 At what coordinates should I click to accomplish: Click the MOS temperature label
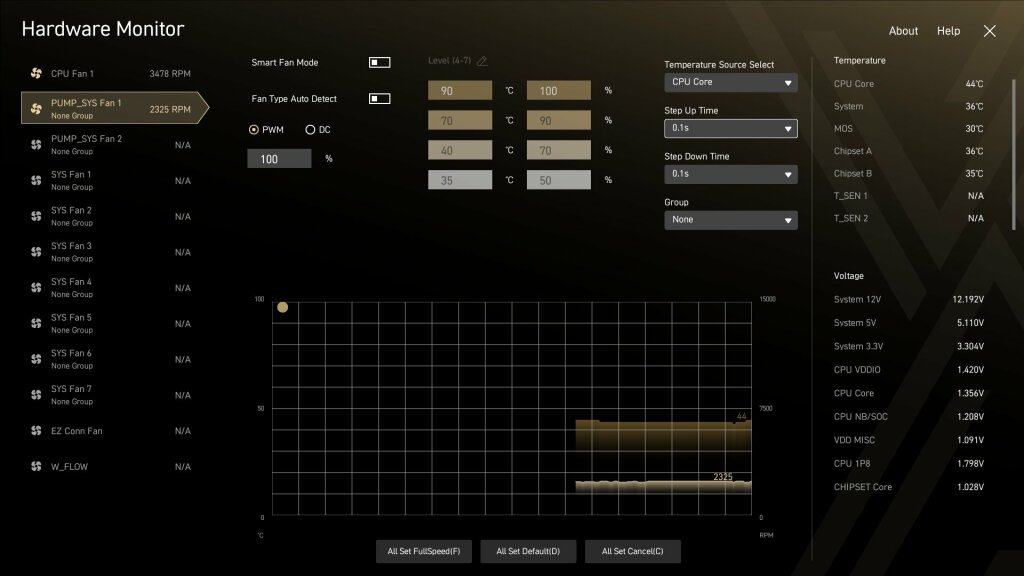point(843,129)
